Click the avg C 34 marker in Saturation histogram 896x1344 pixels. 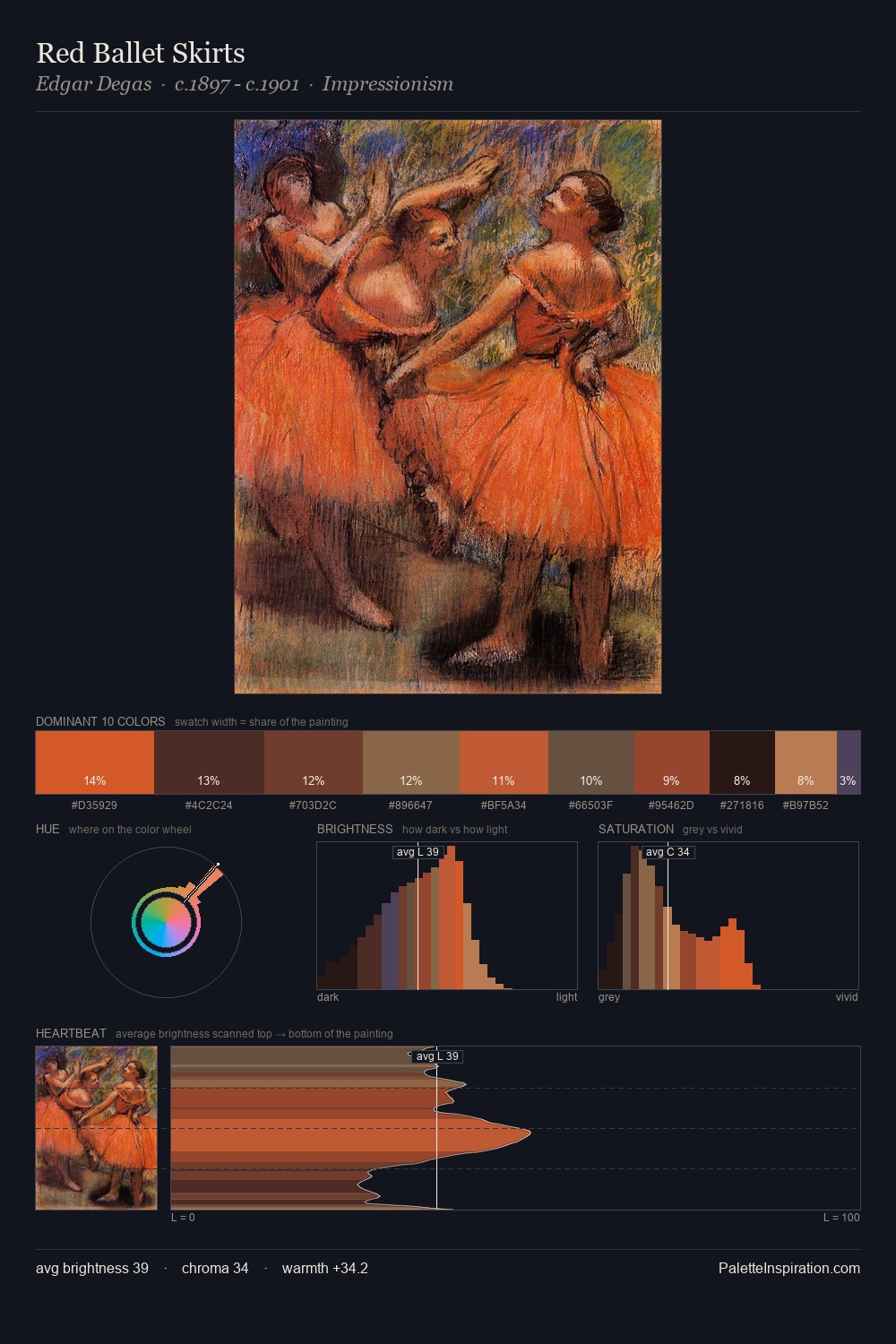(x=668, y=852)
